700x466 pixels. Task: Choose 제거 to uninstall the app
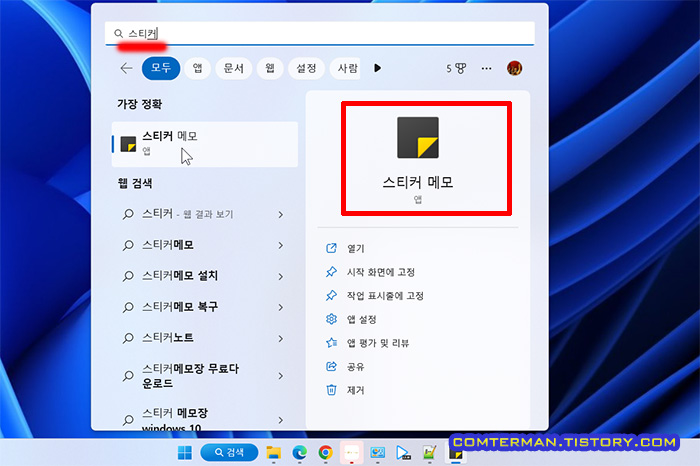(x=356, y=390)
